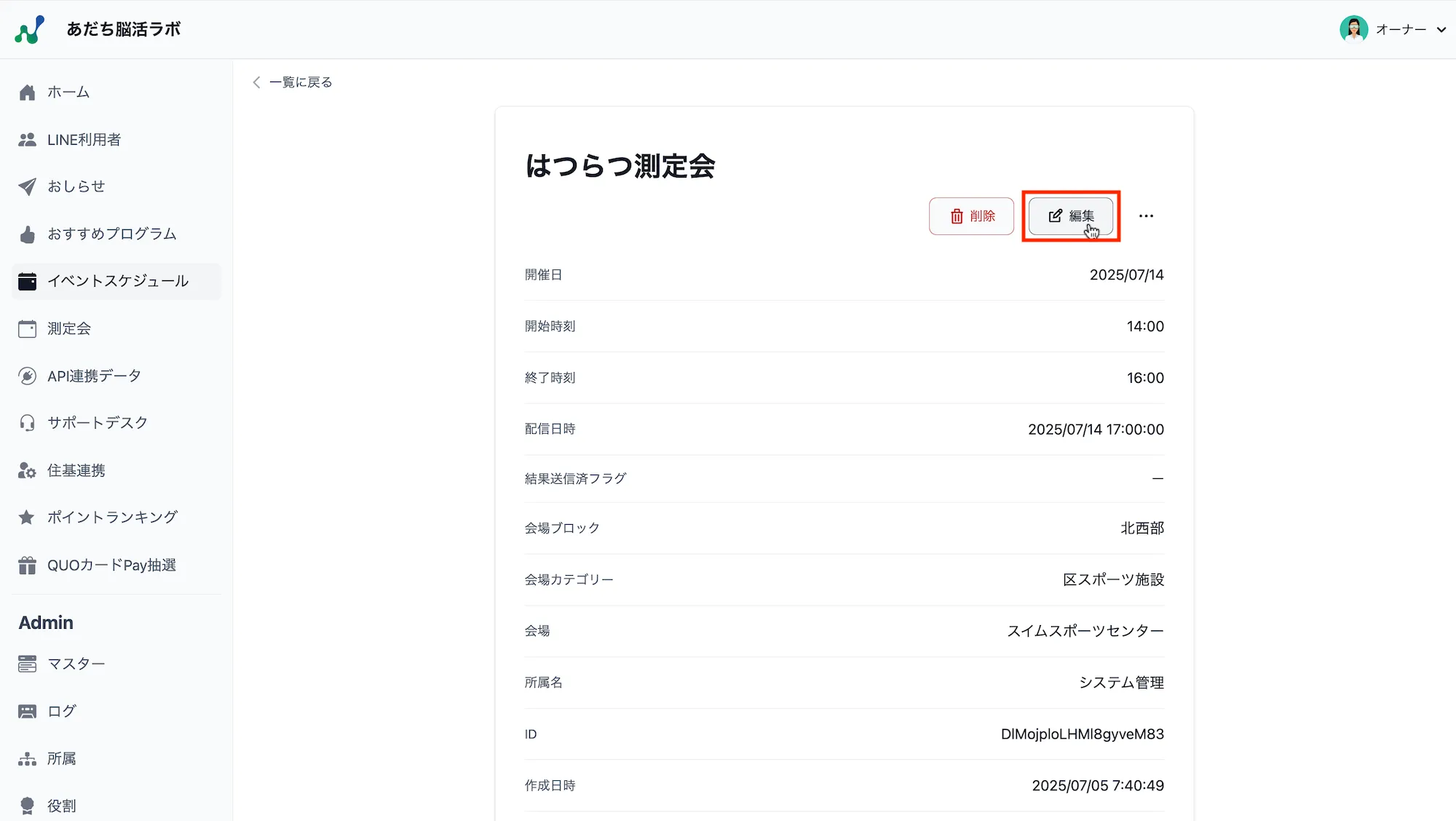
Task: Click the 住基連携 group icon
Action: (27, 470)
